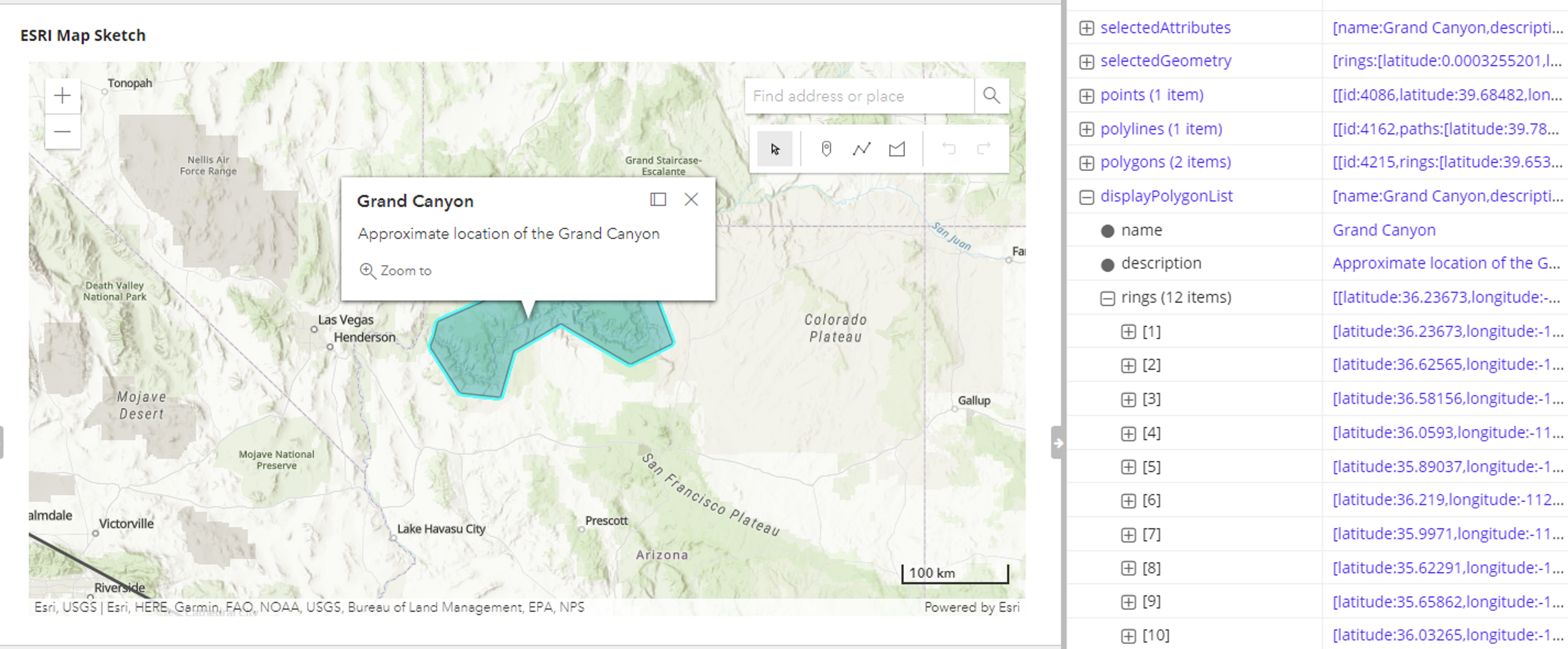Screen dimensions: 1568x649
Task: Click the undo sketch arrow
Action: pos(948,149)
